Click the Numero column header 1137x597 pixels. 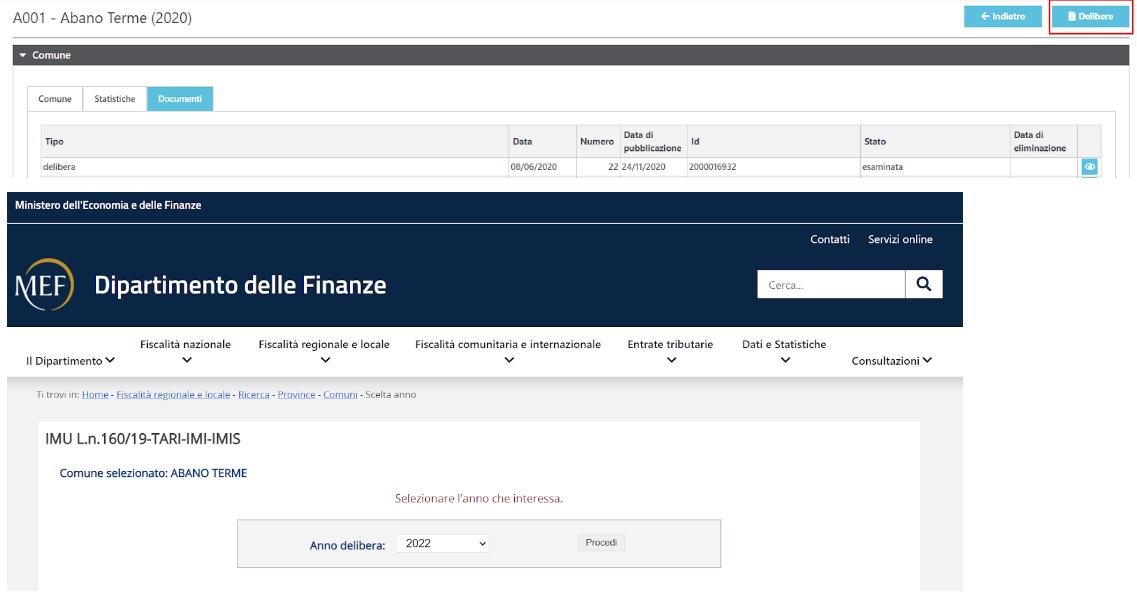coord(597,141)
